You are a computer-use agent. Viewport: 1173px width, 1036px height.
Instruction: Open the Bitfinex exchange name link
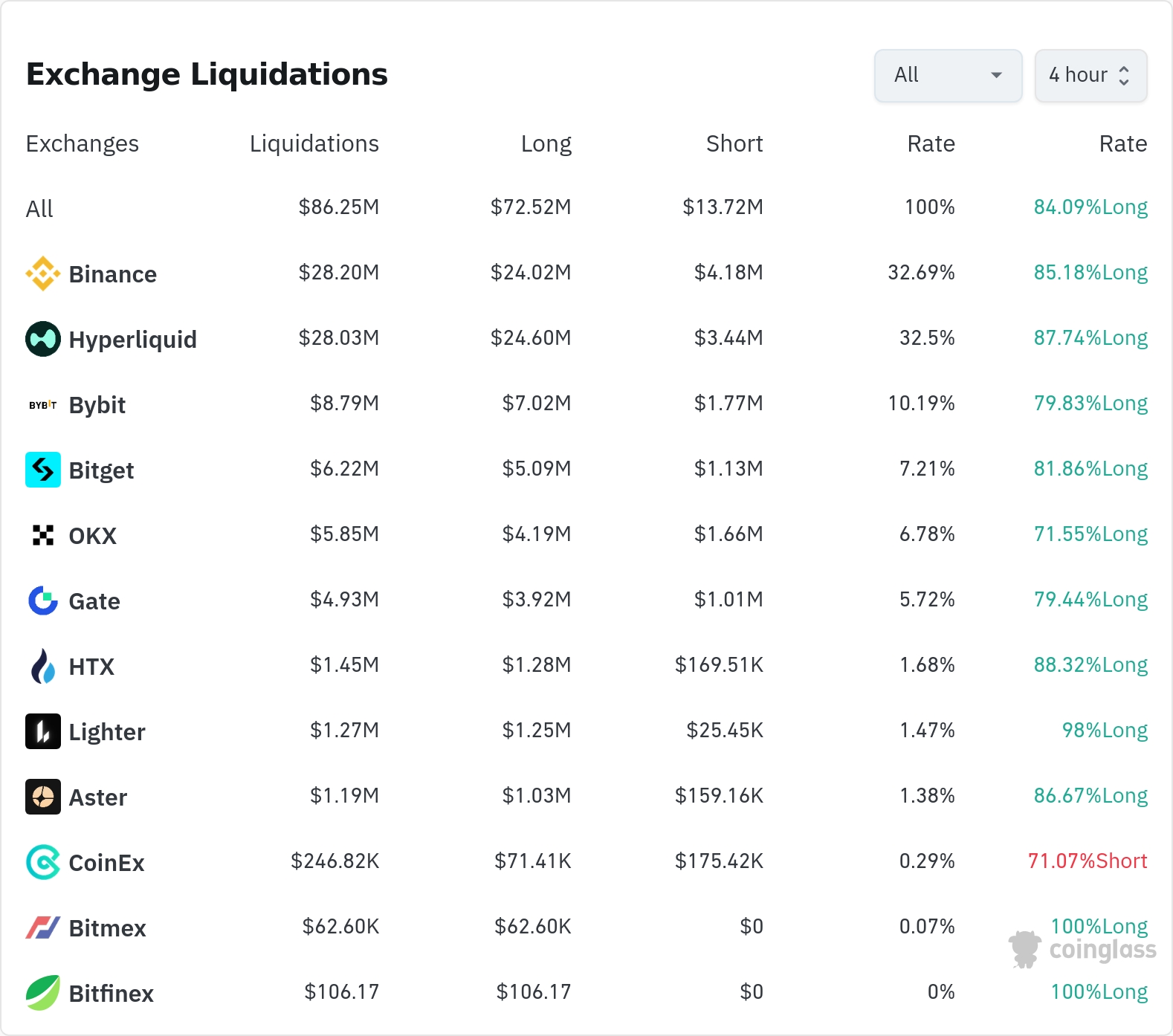tap(111, 994)
